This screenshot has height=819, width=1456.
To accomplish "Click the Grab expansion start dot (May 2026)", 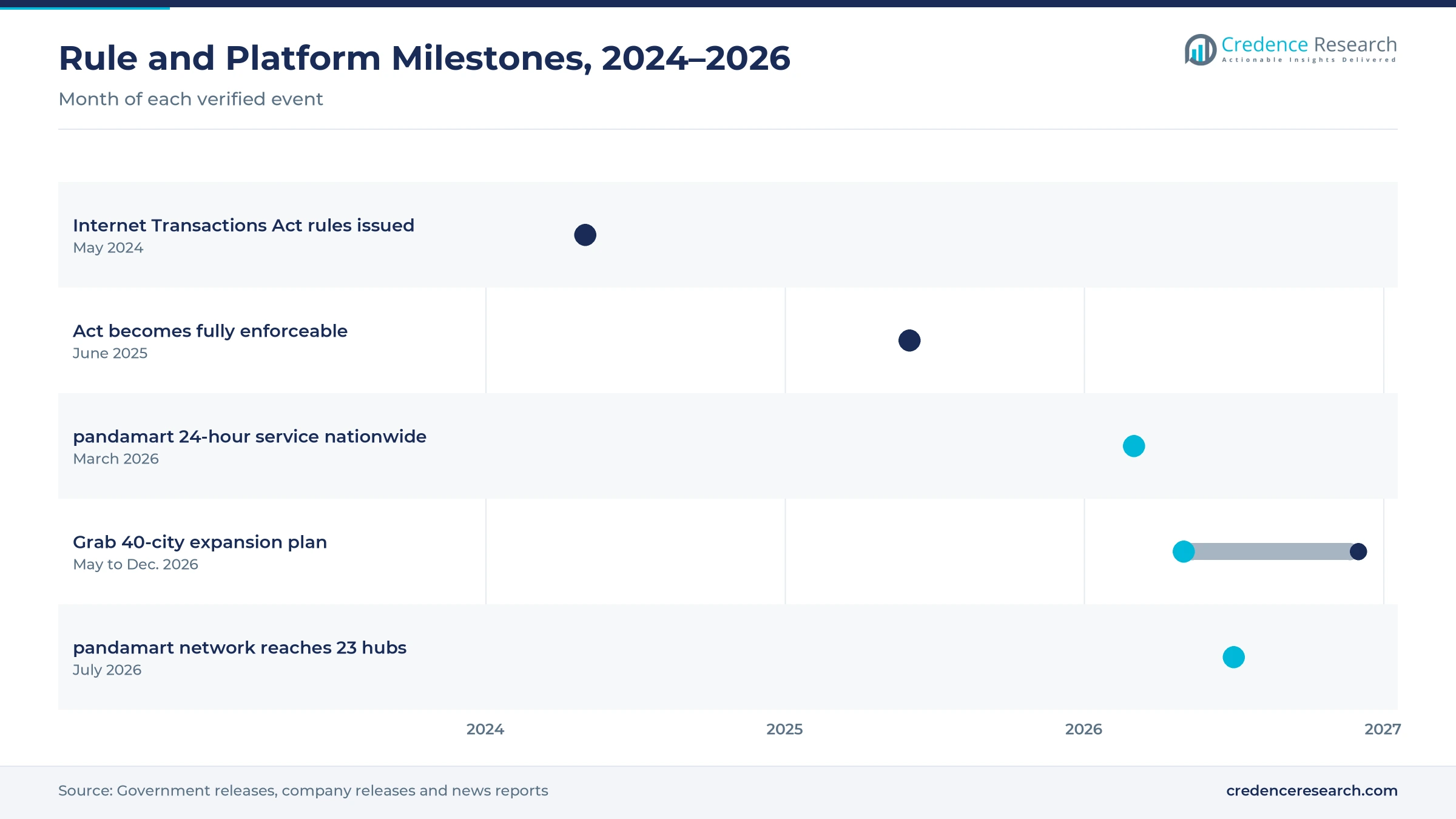I will coord(1184,551).
